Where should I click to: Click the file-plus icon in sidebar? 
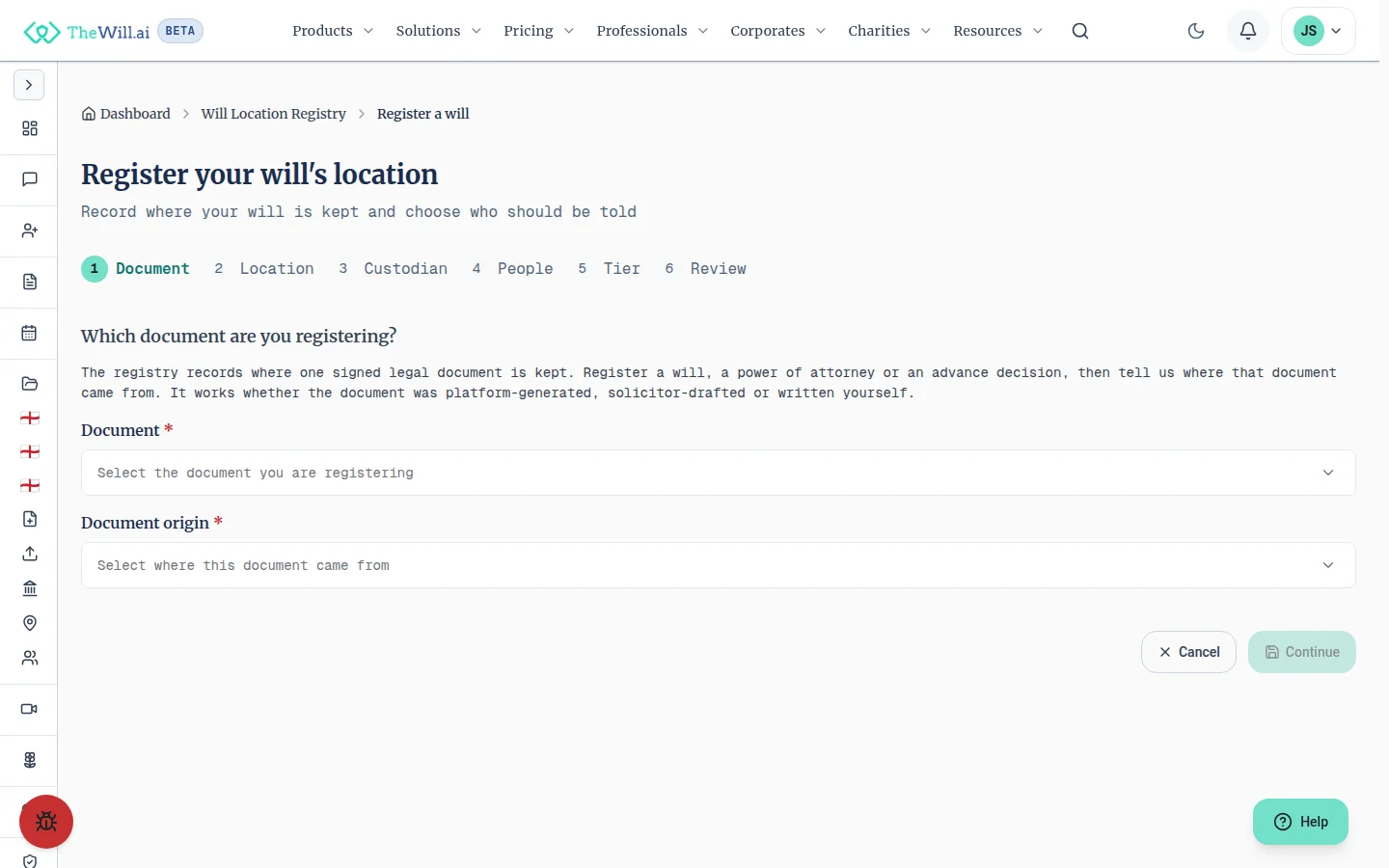click(30, 519)
